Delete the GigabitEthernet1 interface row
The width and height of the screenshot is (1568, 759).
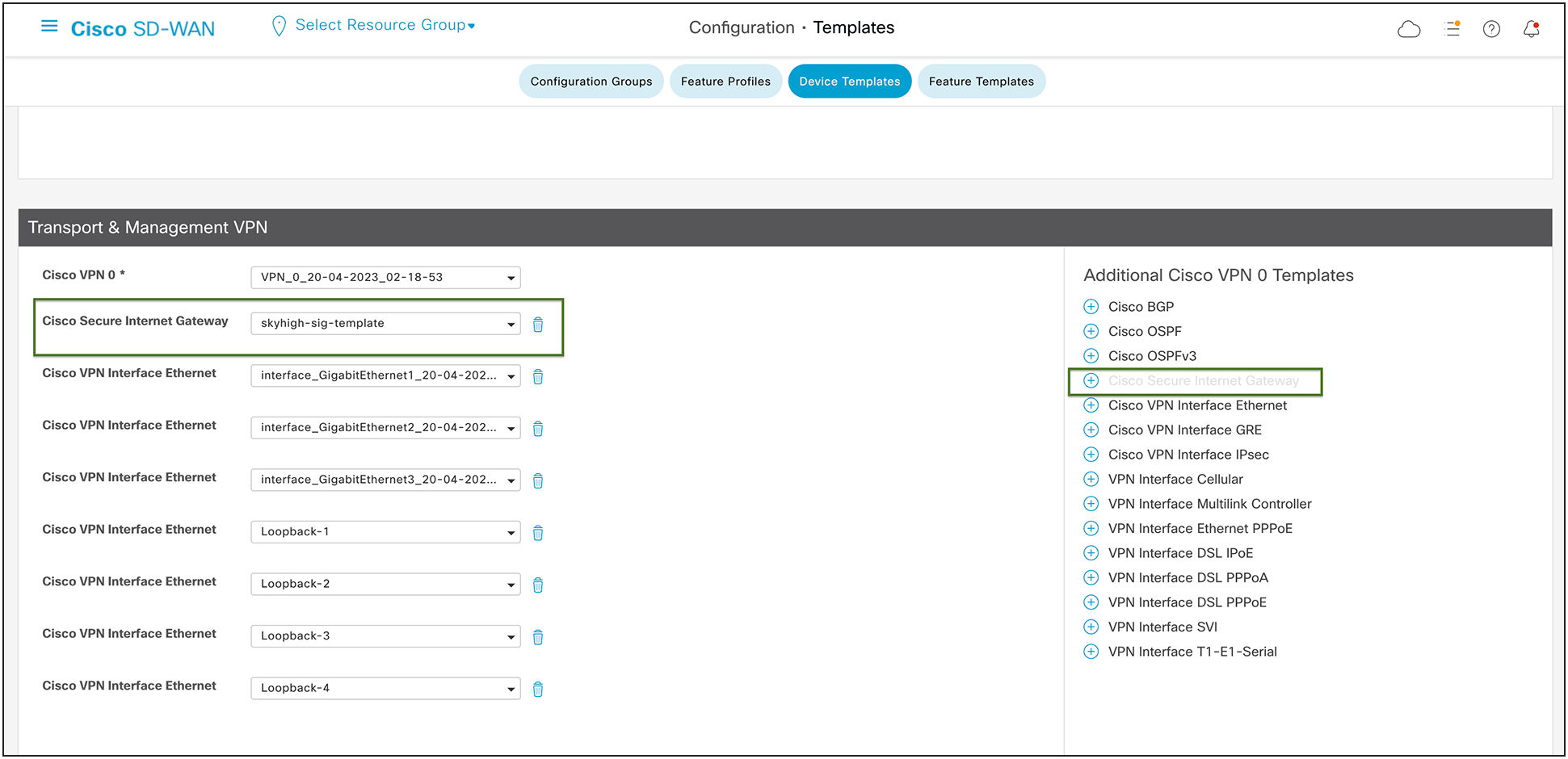pyautogui.click(x=538, y=377)
